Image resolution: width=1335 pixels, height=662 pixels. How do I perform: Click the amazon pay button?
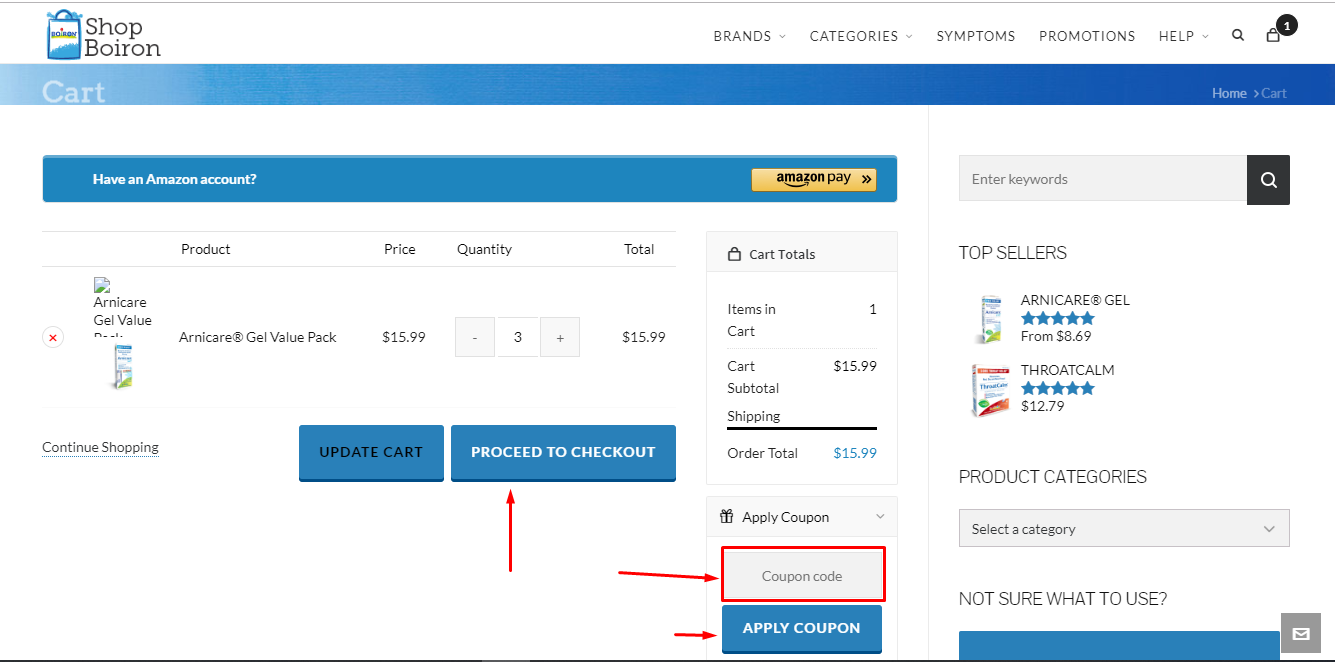pyautogui.click(x=814, y=179)
